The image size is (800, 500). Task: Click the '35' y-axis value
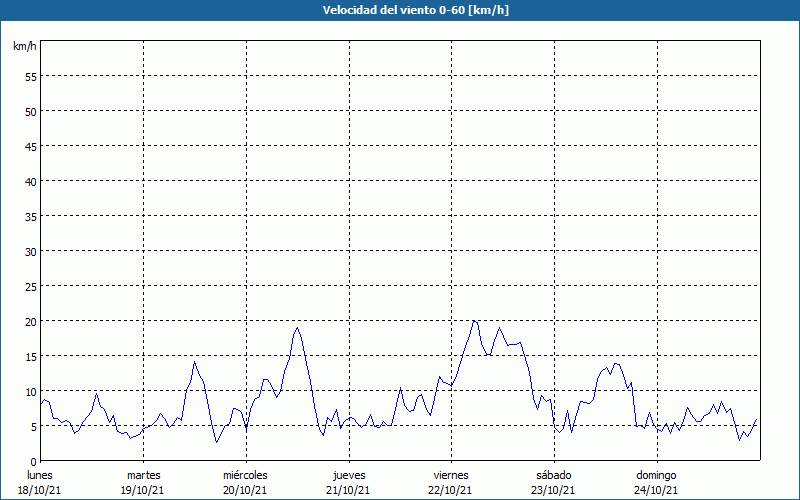click(31, 216)
